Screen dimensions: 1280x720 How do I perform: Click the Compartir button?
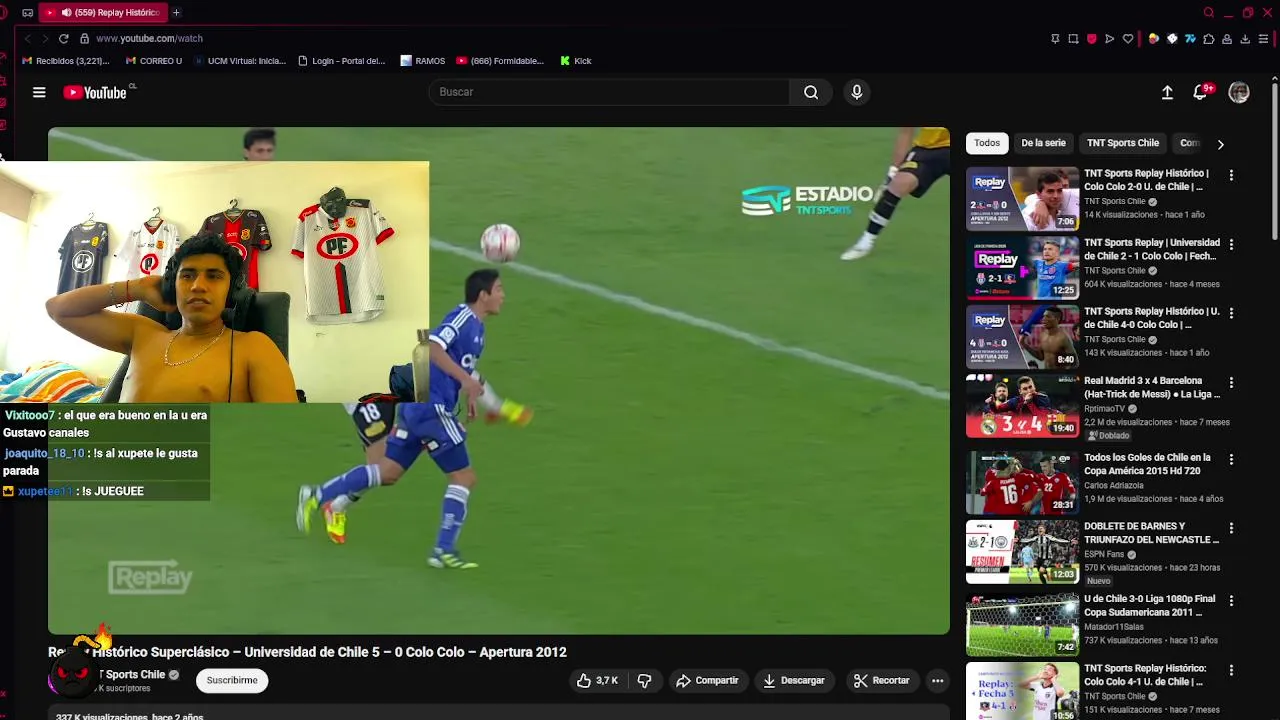coord(707,680)
